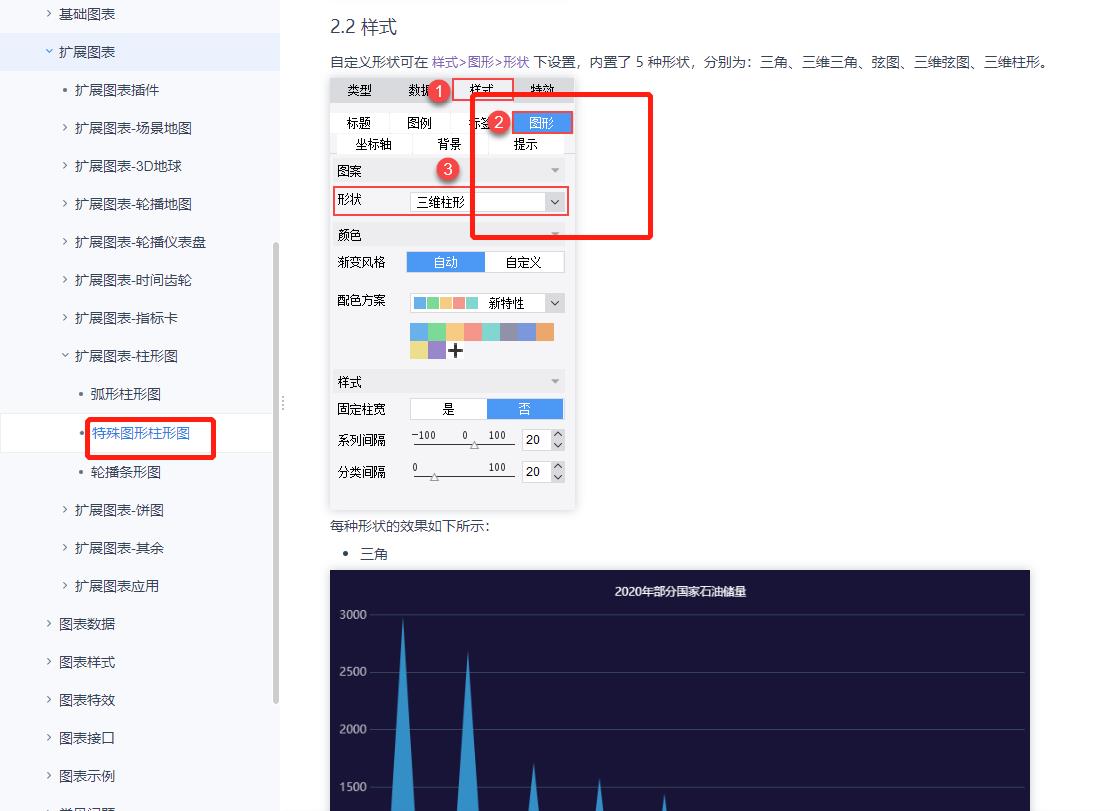Collapse the 扩展图表-柱形图 chevron
1118x811 pixels.
tap(65, 355)
